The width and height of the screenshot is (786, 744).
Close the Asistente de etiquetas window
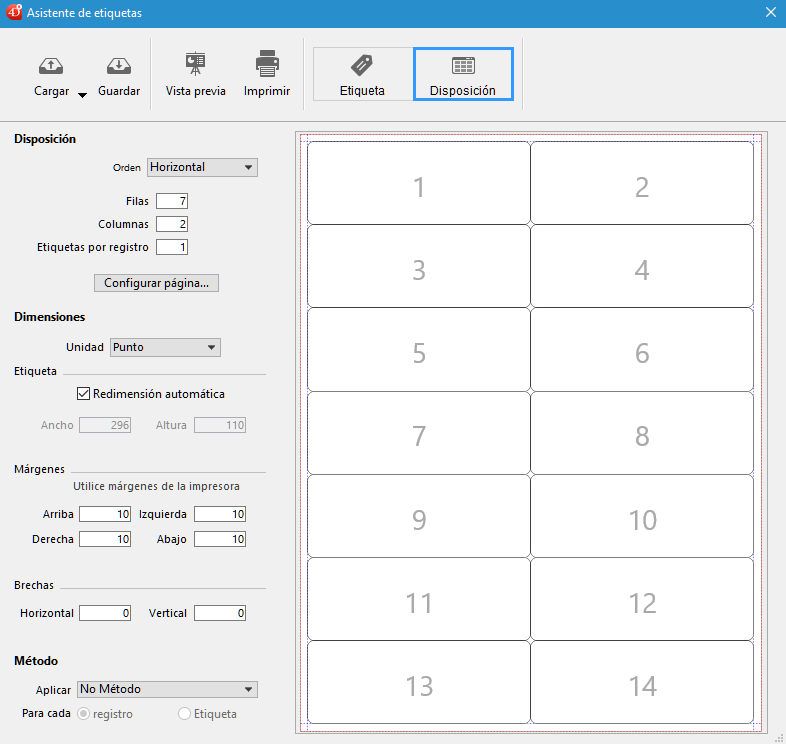coord(771,13)
